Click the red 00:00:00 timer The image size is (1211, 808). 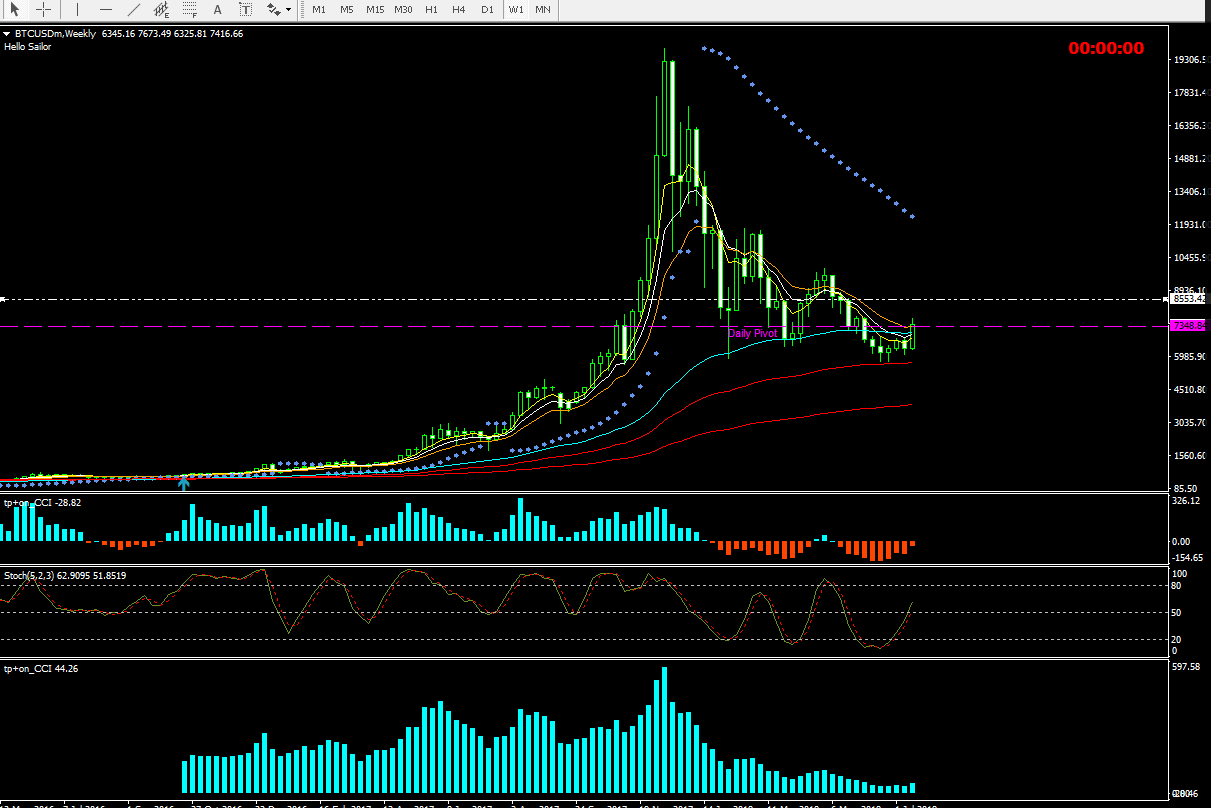[1106, 48]
